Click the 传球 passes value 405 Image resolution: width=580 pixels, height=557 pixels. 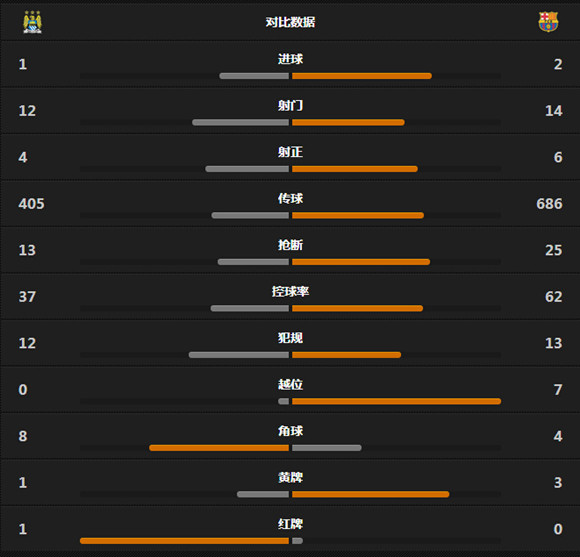(x=31, y=204)
